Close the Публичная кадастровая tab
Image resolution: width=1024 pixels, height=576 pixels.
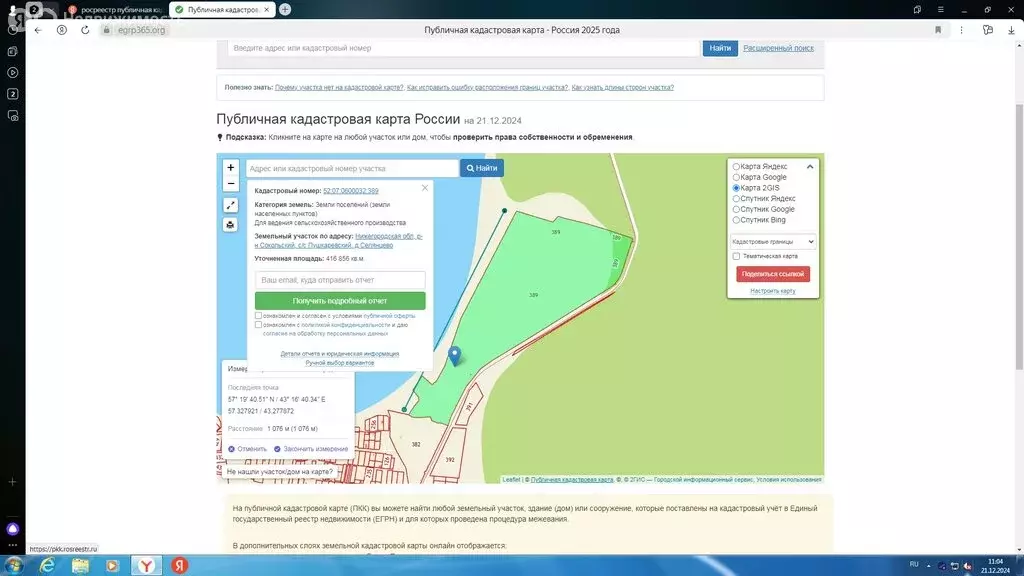click(266, 10)
